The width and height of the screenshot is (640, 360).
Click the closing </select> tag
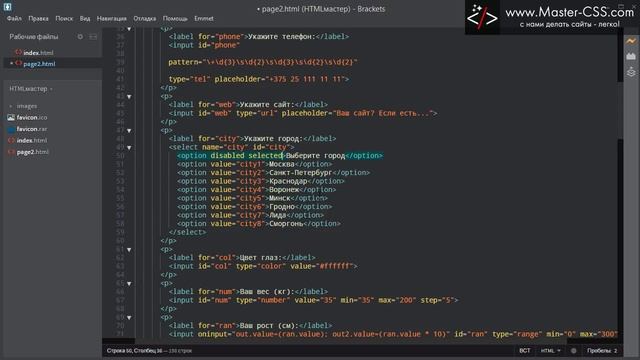click(x=187, y=232)
